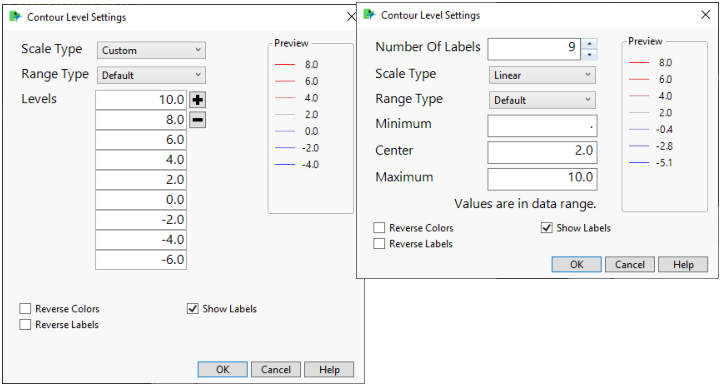
Task: Open the Scale Type dropdown showing Custom
Action: pyautogui.click(x=151, y=50)
